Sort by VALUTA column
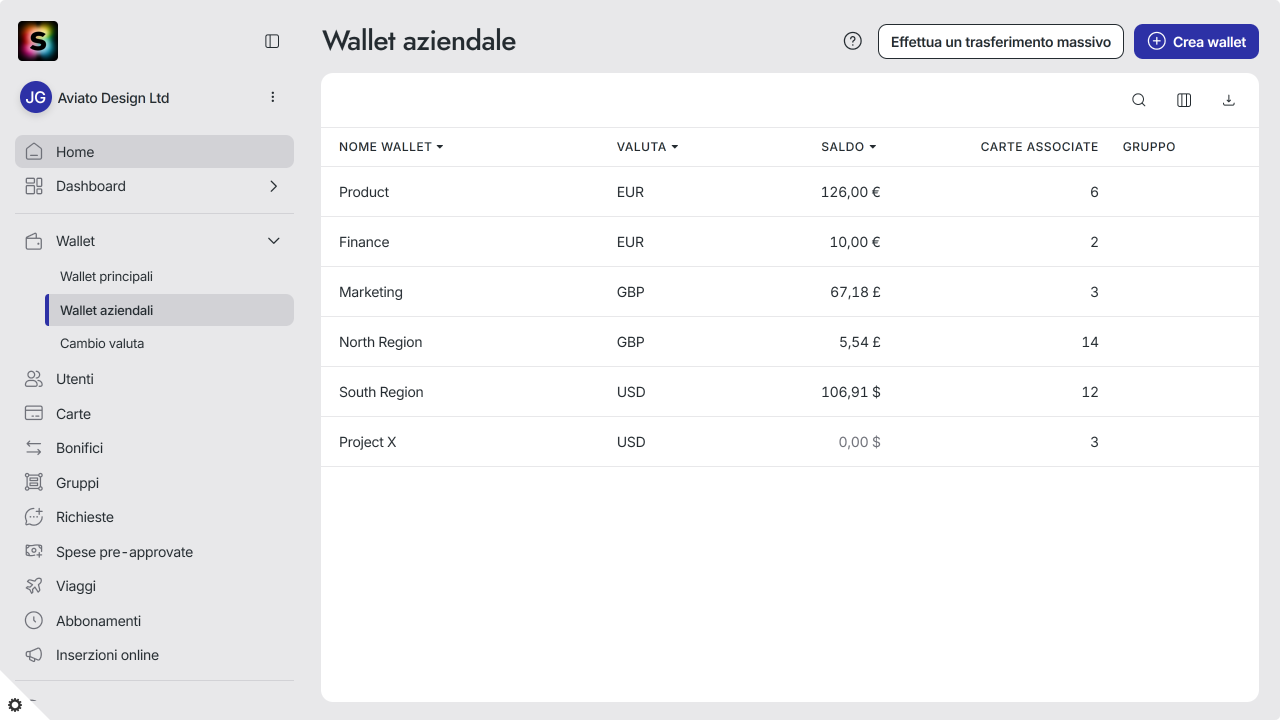 pyautogui.click(x=648, y=147)
